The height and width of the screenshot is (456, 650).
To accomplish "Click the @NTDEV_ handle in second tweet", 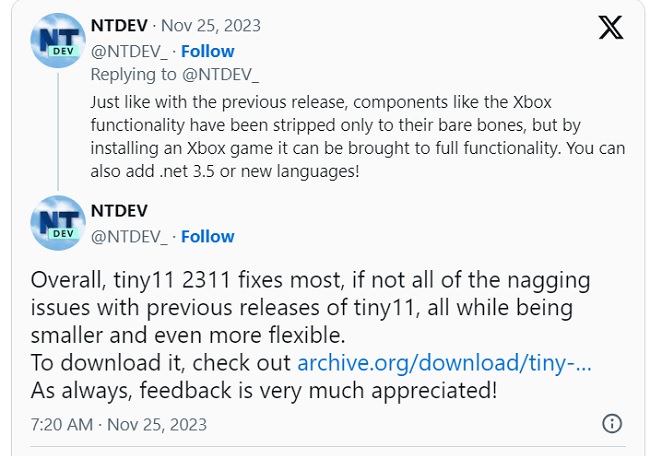I will coord(129,237).
